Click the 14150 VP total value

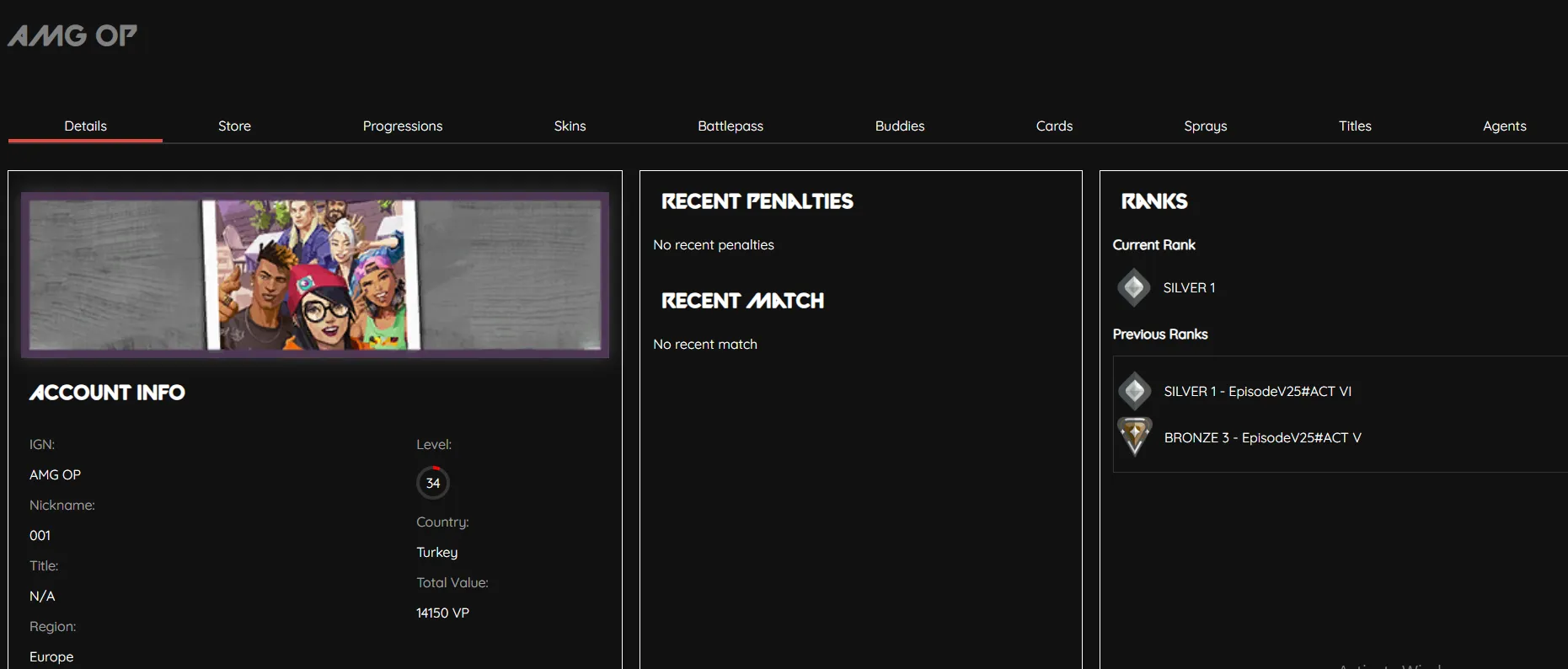[x=442, y=613]
